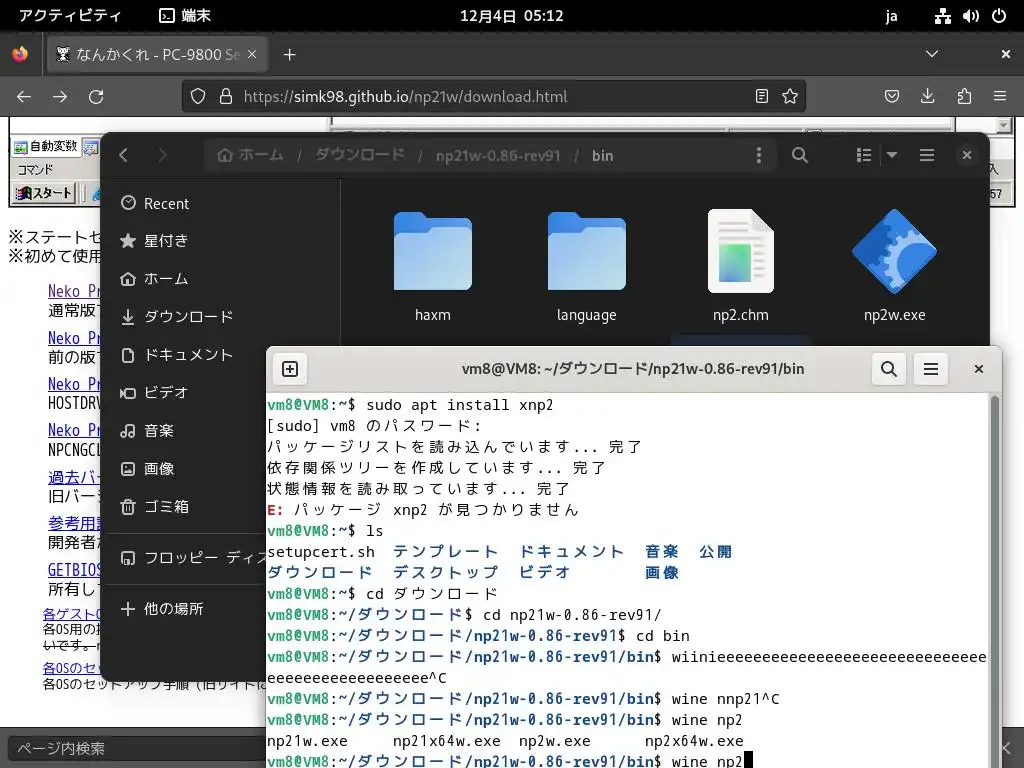Open the power system menu

point(999,16)
